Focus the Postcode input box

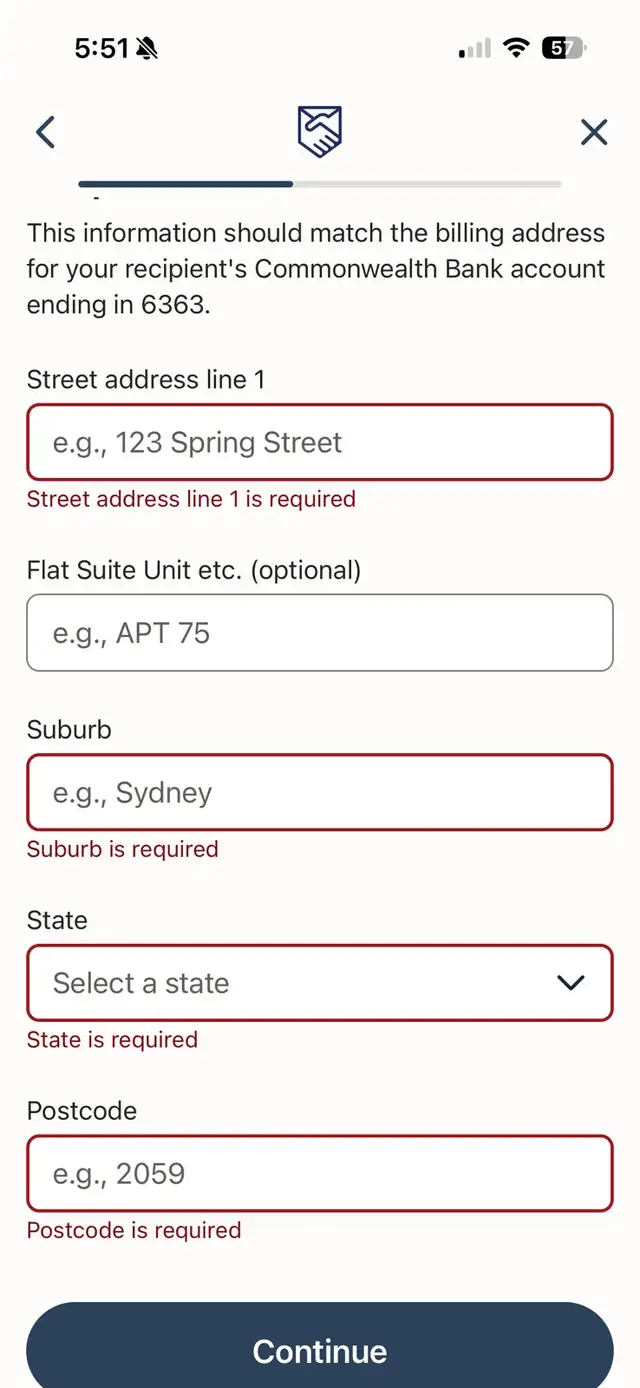[320, 1173]
